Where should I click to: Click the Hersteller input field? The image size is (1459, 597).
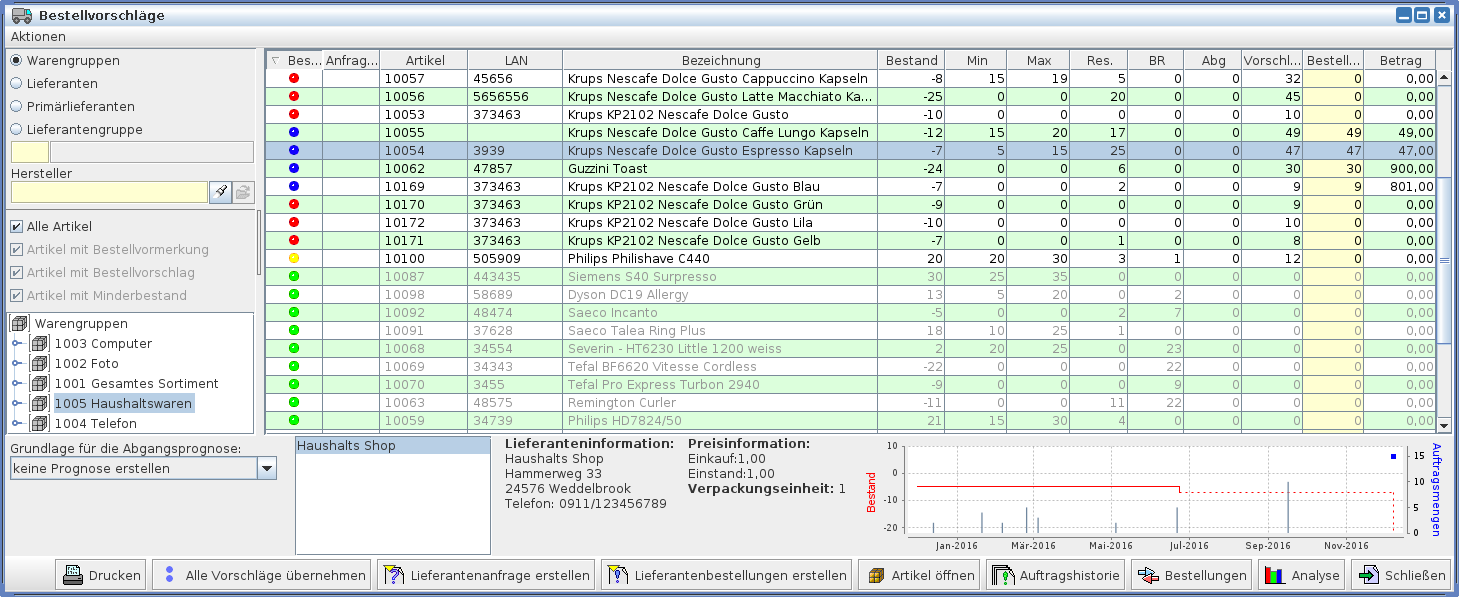coord(109,192)
